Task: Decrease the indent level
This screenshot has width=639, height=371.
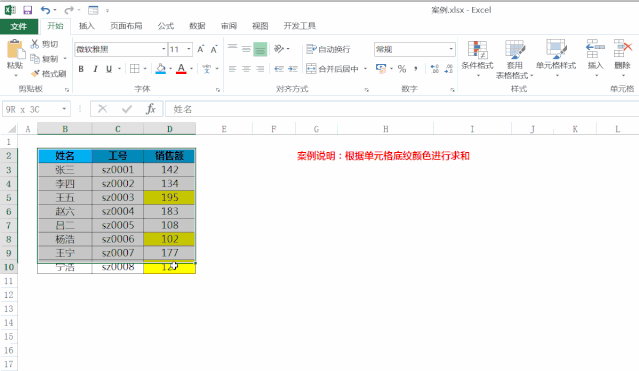Action: (x=279, y=69)
